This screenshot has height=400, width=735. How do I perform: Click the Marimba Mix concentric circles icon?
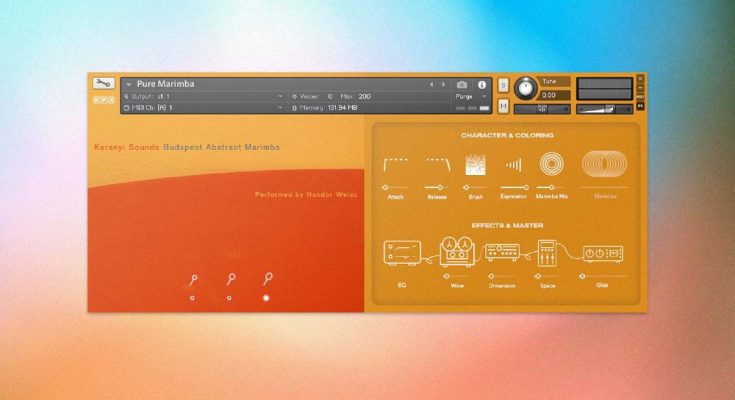(551, 164)
